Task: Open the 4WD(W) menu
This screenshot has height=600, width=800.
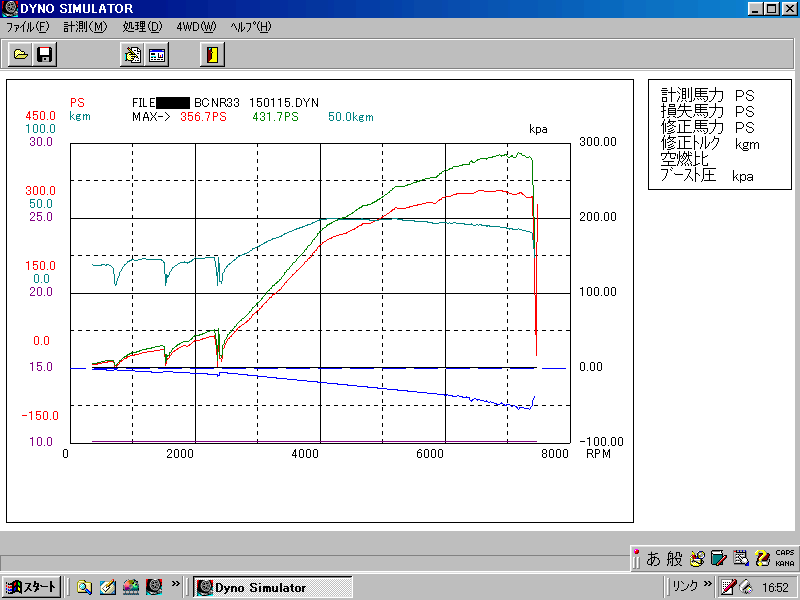Action: click(x=196, y=27)
